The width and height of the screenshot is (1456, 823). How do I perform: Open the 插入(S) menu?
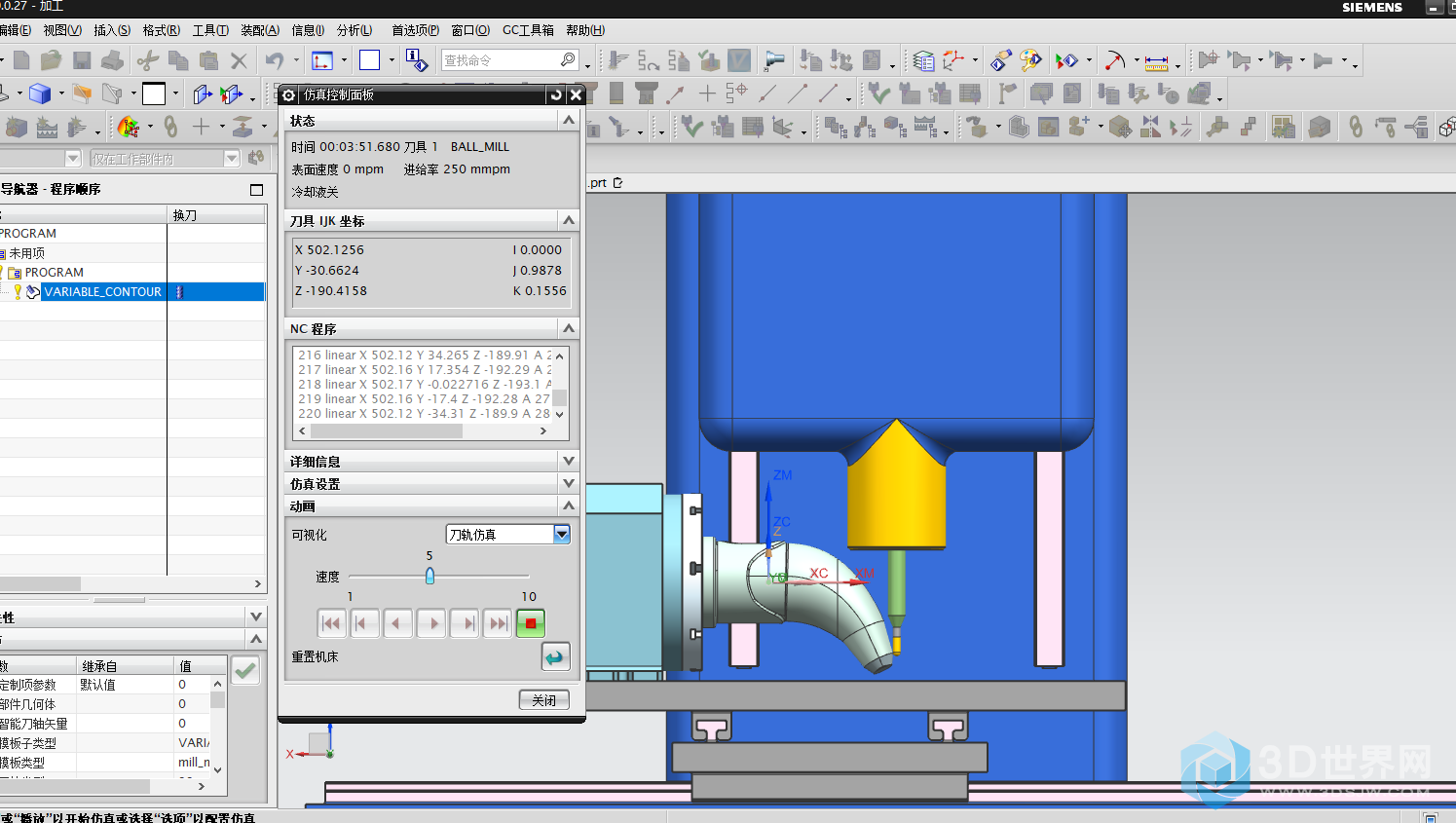(112, 30)
